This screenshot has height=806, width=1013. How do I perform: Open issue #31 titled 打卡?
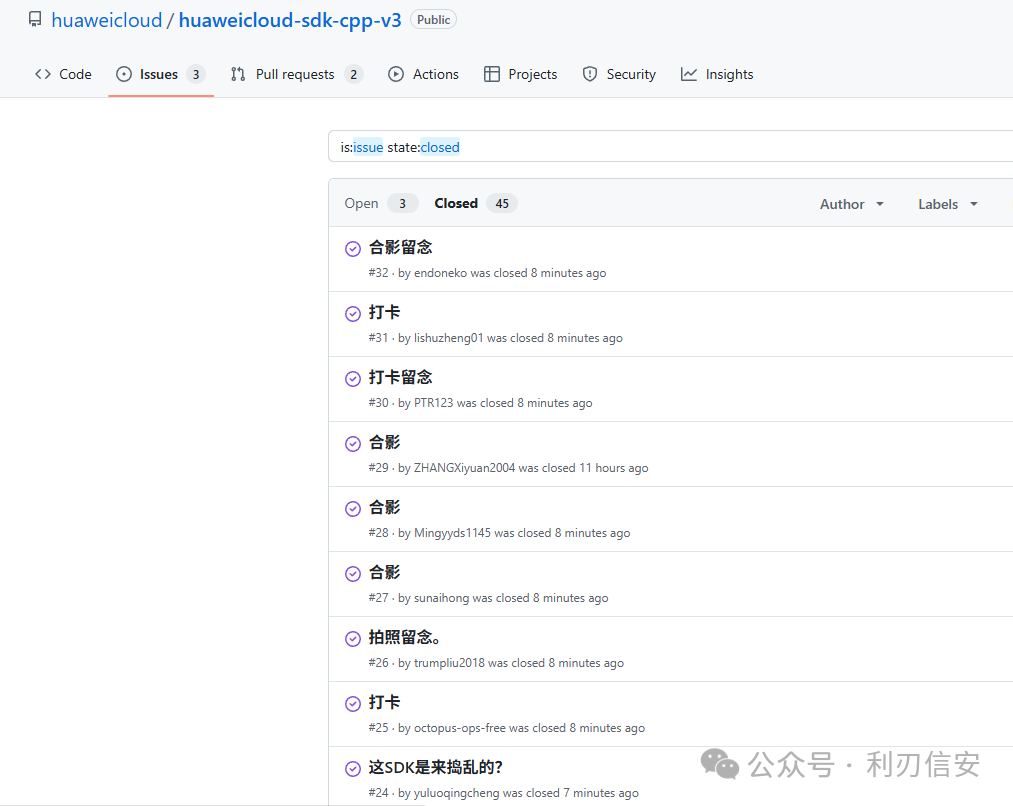point(384,313)
